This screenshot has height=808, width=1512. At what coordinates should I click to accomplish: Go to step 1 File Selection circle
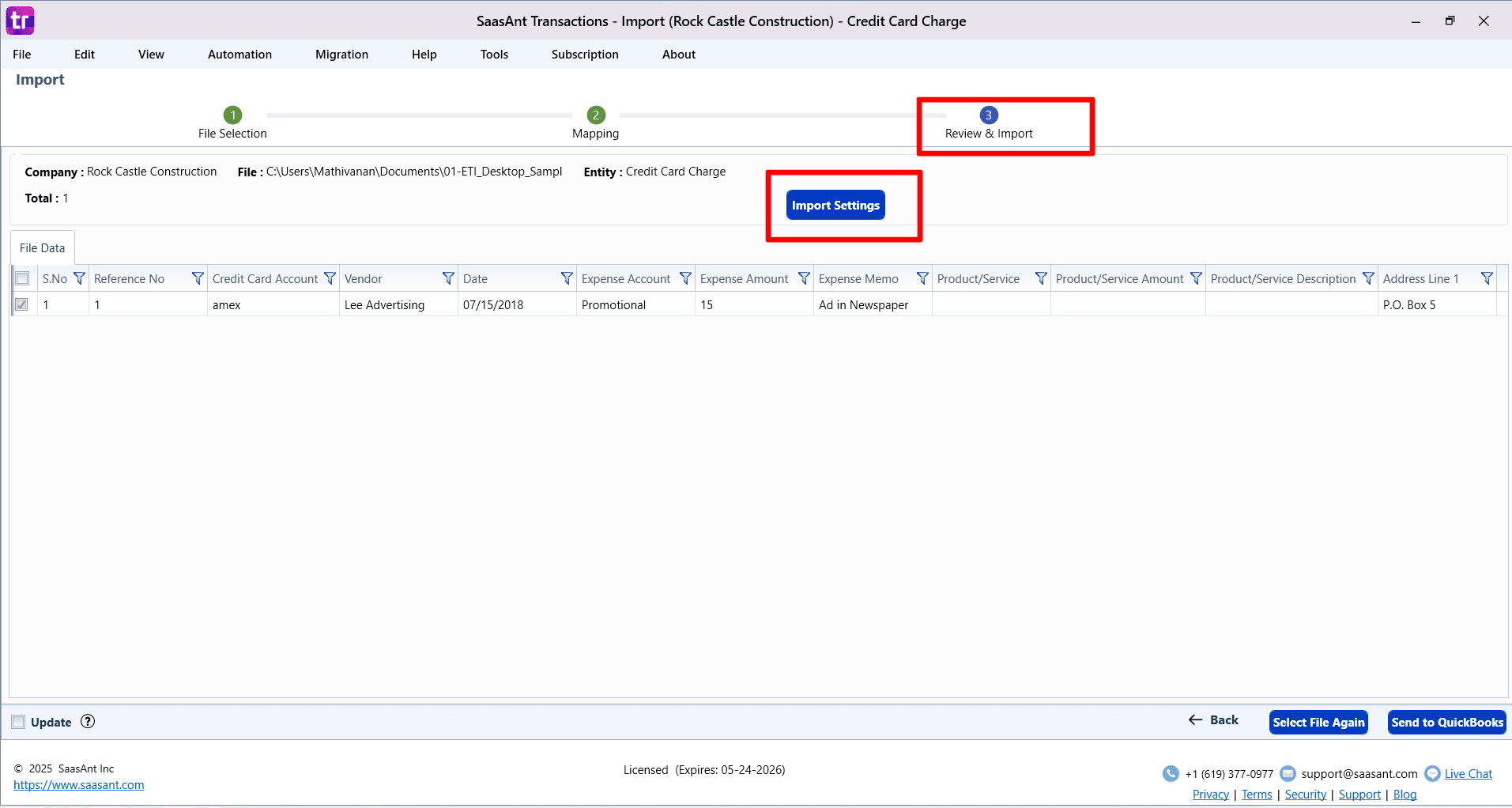pos(232,115)
